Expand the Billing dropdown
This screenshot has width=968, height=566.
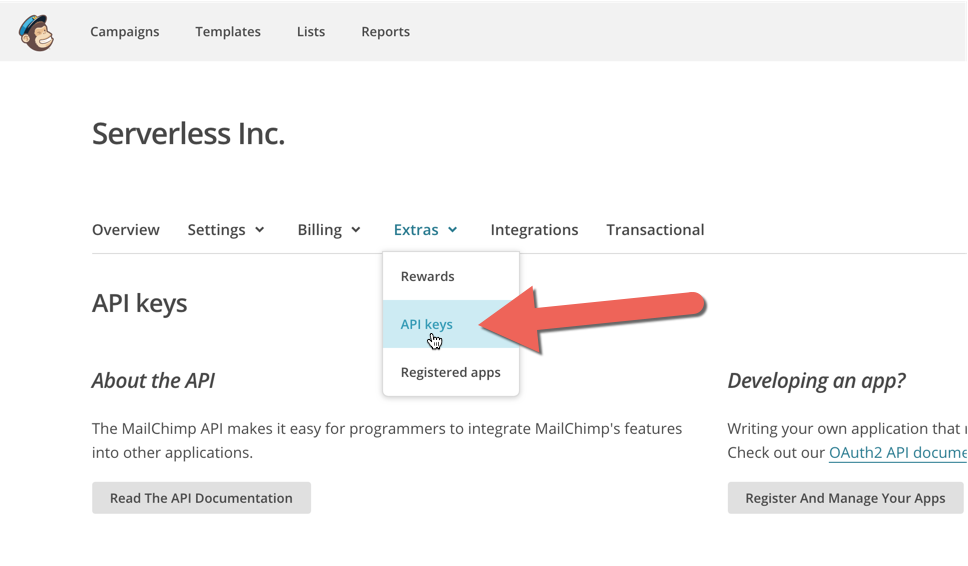[x=329, y=230]
